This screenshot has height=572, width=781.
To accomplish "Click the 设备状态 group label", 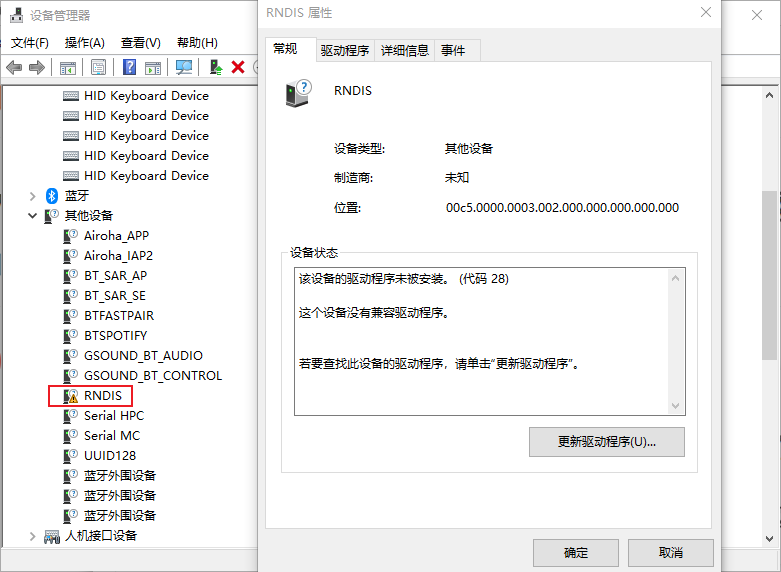I will (314, 253).
